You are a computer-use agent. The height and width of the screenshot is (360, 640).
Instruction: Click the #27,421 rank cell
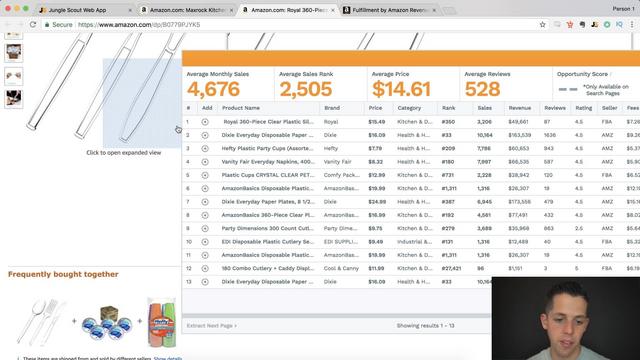point(451,269)
